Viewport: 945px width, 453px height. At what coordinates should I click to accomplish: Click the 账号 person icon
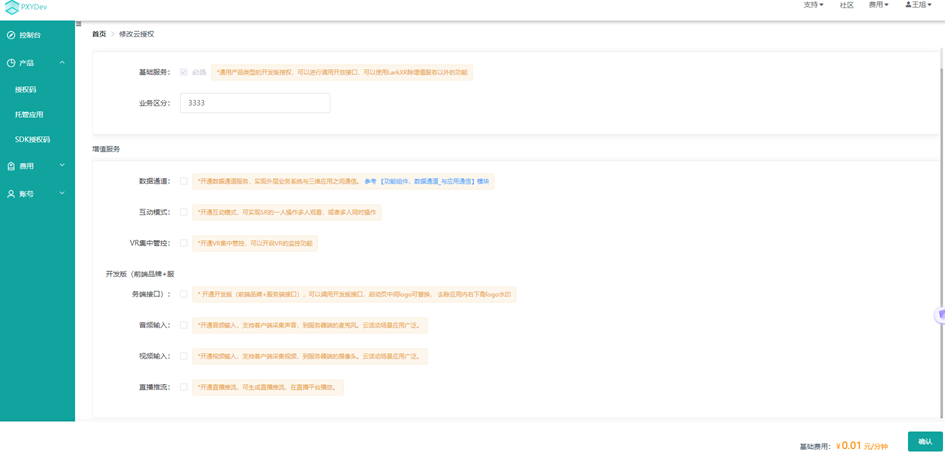click(11, 193)
